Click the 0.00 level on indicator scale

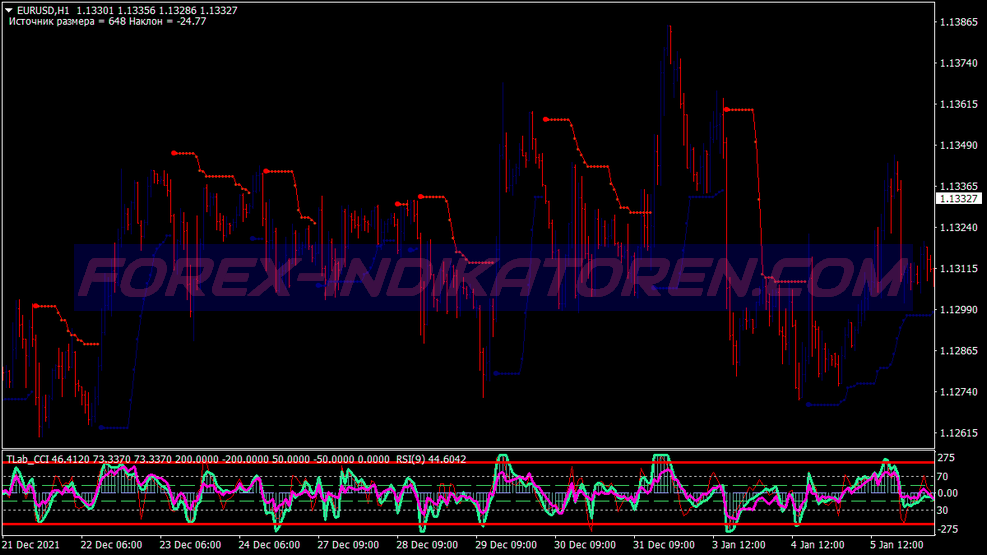pos(947,493)
